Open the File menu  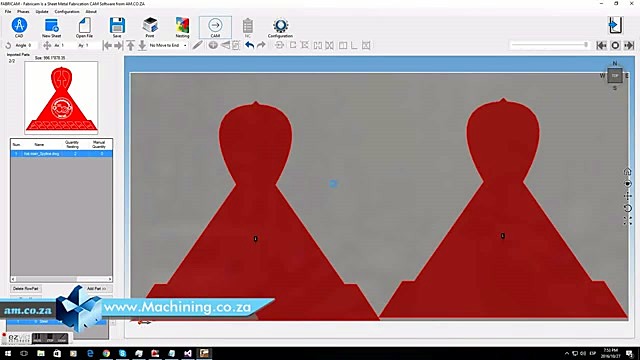[8, 11]
